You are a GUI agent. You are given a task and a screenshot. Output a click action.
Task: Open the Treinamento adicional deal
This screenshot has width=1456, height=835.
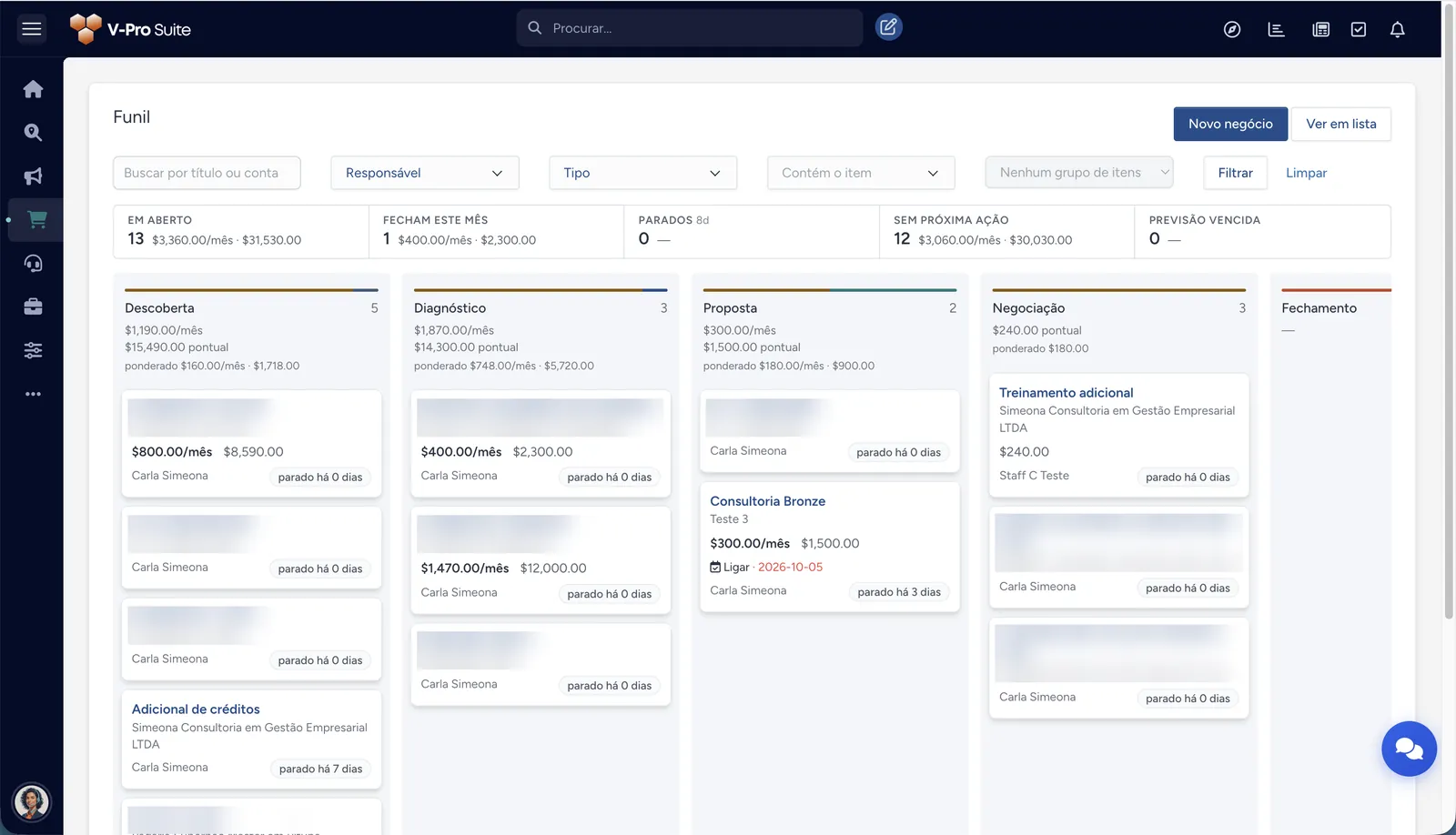tap(1067, 393)
